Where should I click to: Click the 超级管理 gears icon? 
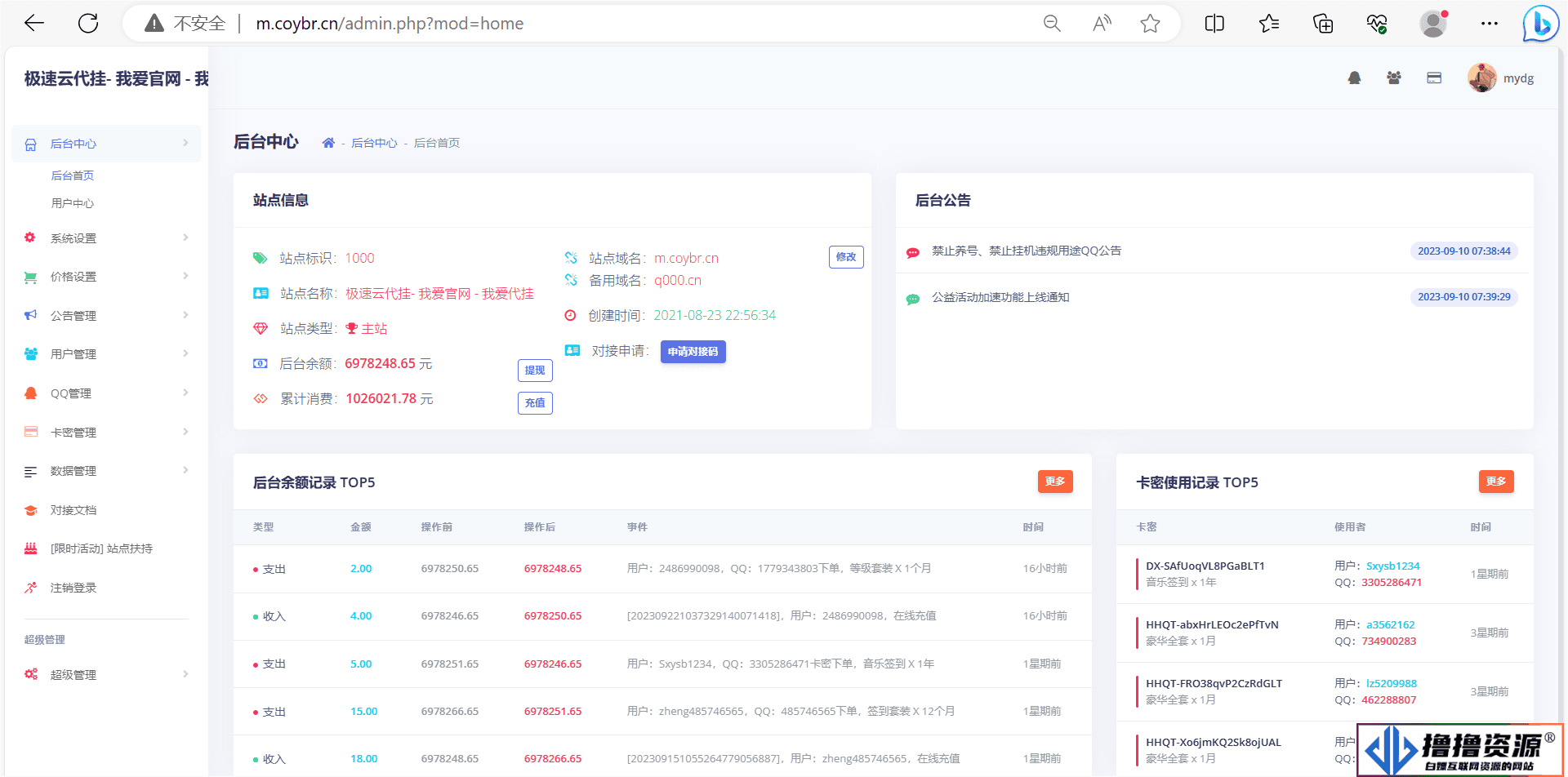click(x=30, y=674)
